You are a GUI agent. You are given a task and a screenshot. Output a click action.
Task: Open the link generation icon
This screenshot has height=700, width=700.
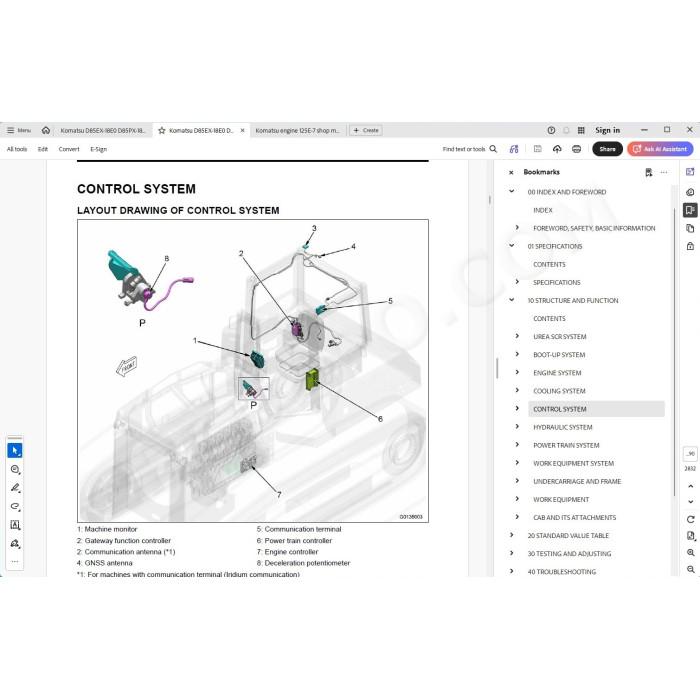point(514,149)
